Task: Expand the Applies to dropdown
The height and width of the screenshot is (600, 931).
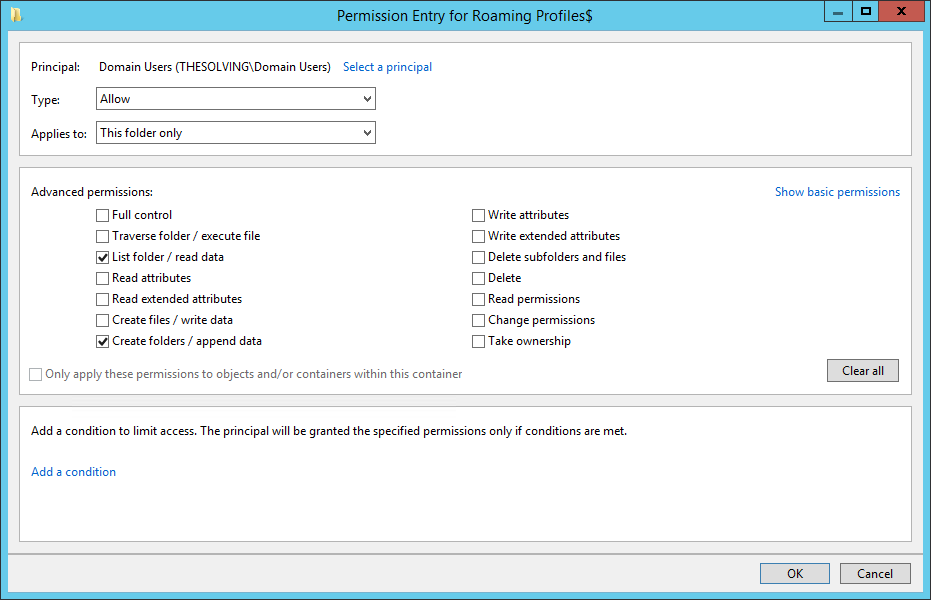Action: [x=236, y=132]
